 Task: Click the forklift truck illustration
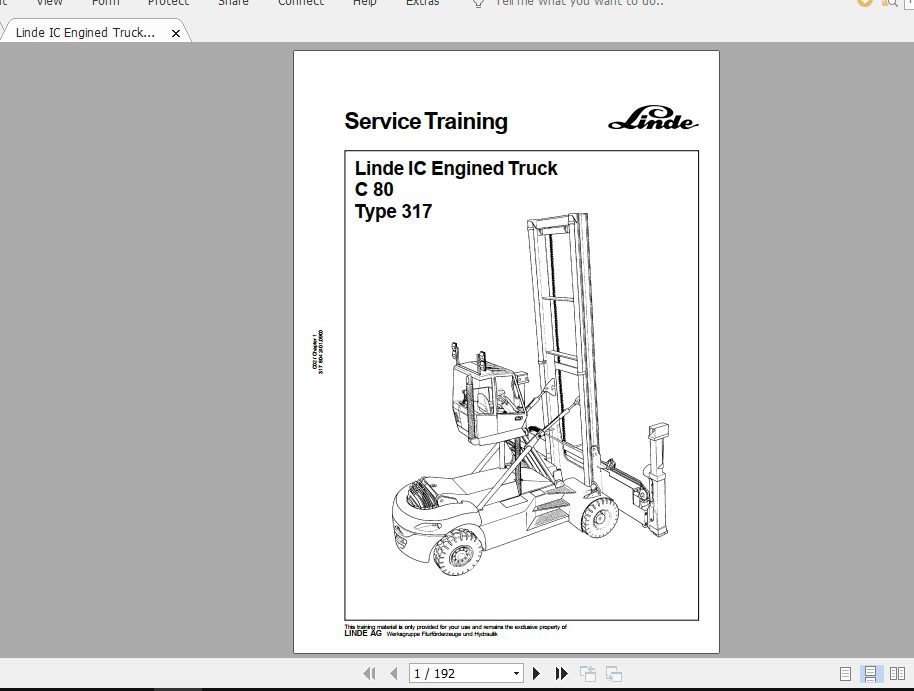[x=530, y=397]
